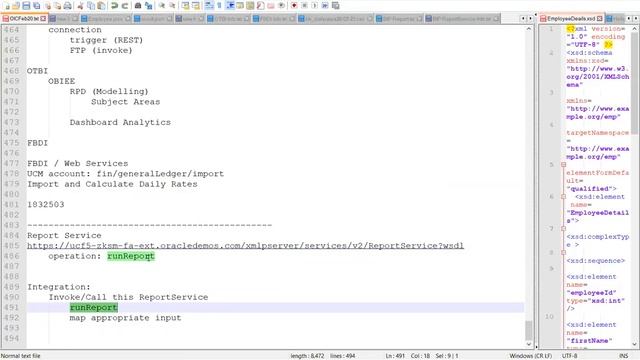Undo the last edit via toolbar
Screen dimensions: 640x360
114,6
